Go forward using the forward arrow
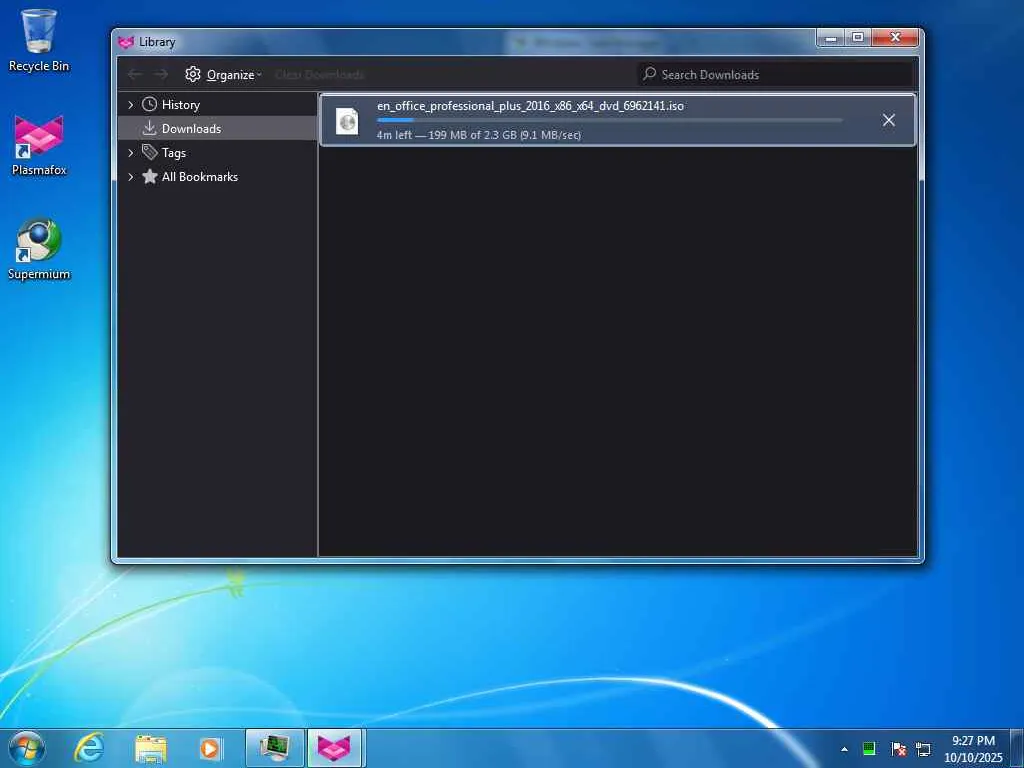The height and width of the screenshot is (768, 1024). pos(161,74)
